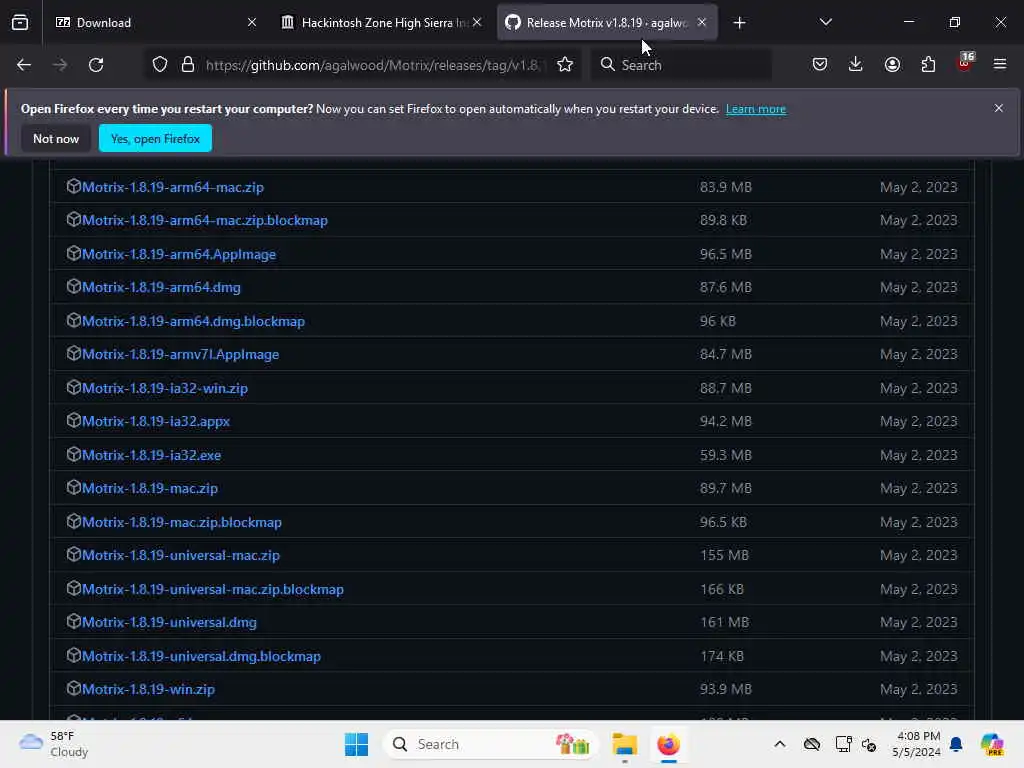
Task: Download Motrix-1.8.19-ia32.exe
Action: point(152,455)
